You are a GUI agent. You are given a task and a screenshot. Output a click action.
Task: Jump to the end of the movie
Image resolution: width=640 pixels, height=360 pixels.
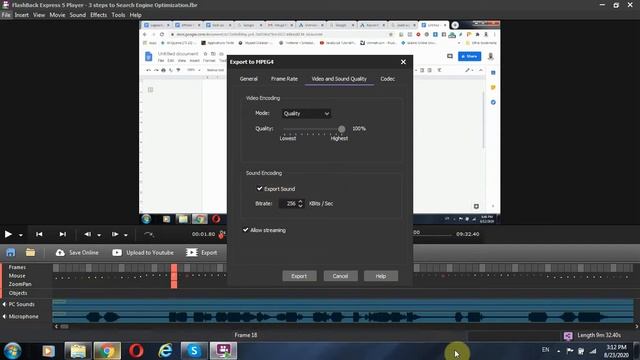click(62, 234)
